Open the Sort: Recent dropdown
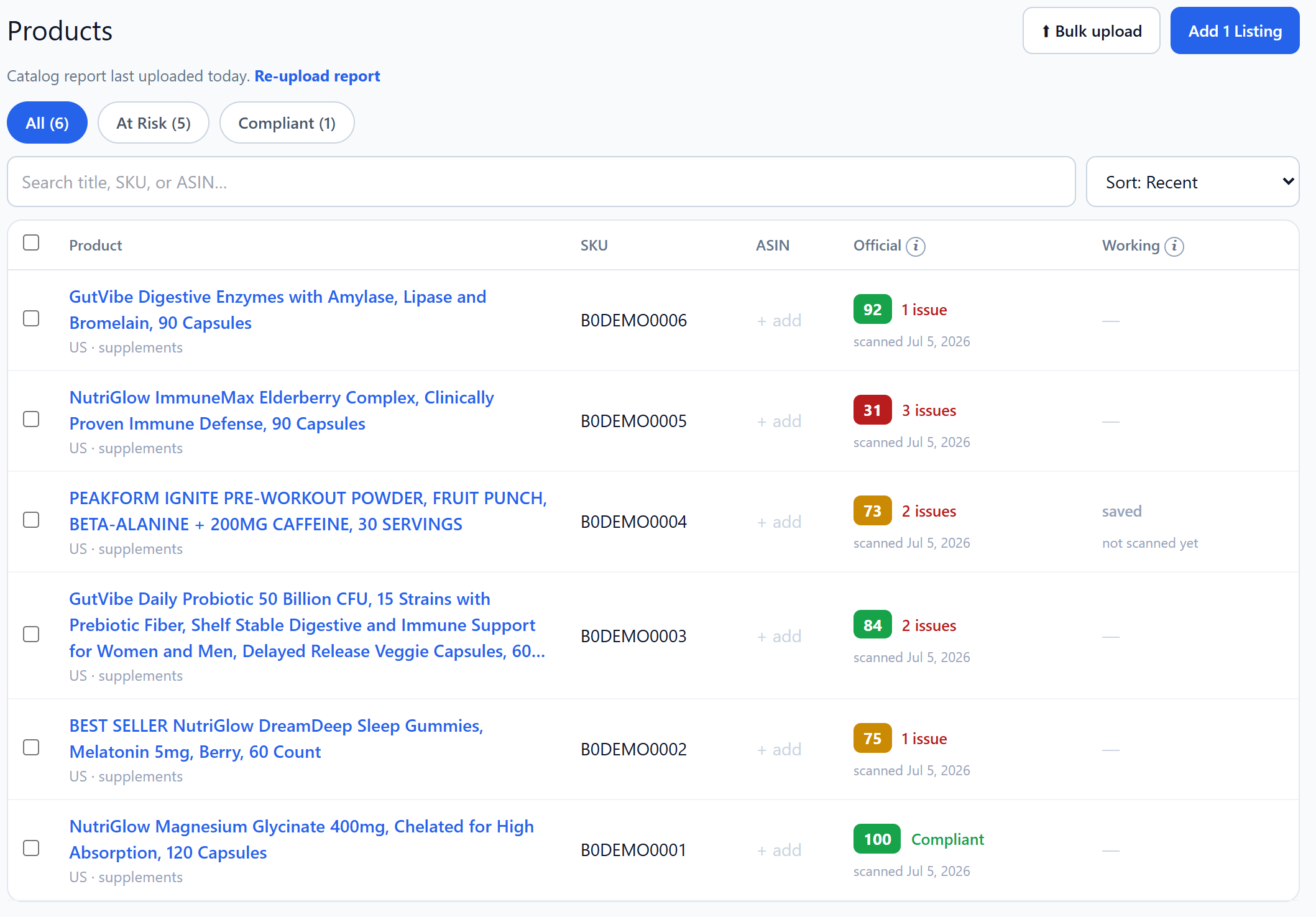This screenshot has width=1316, height=917. coord(1192,182)
